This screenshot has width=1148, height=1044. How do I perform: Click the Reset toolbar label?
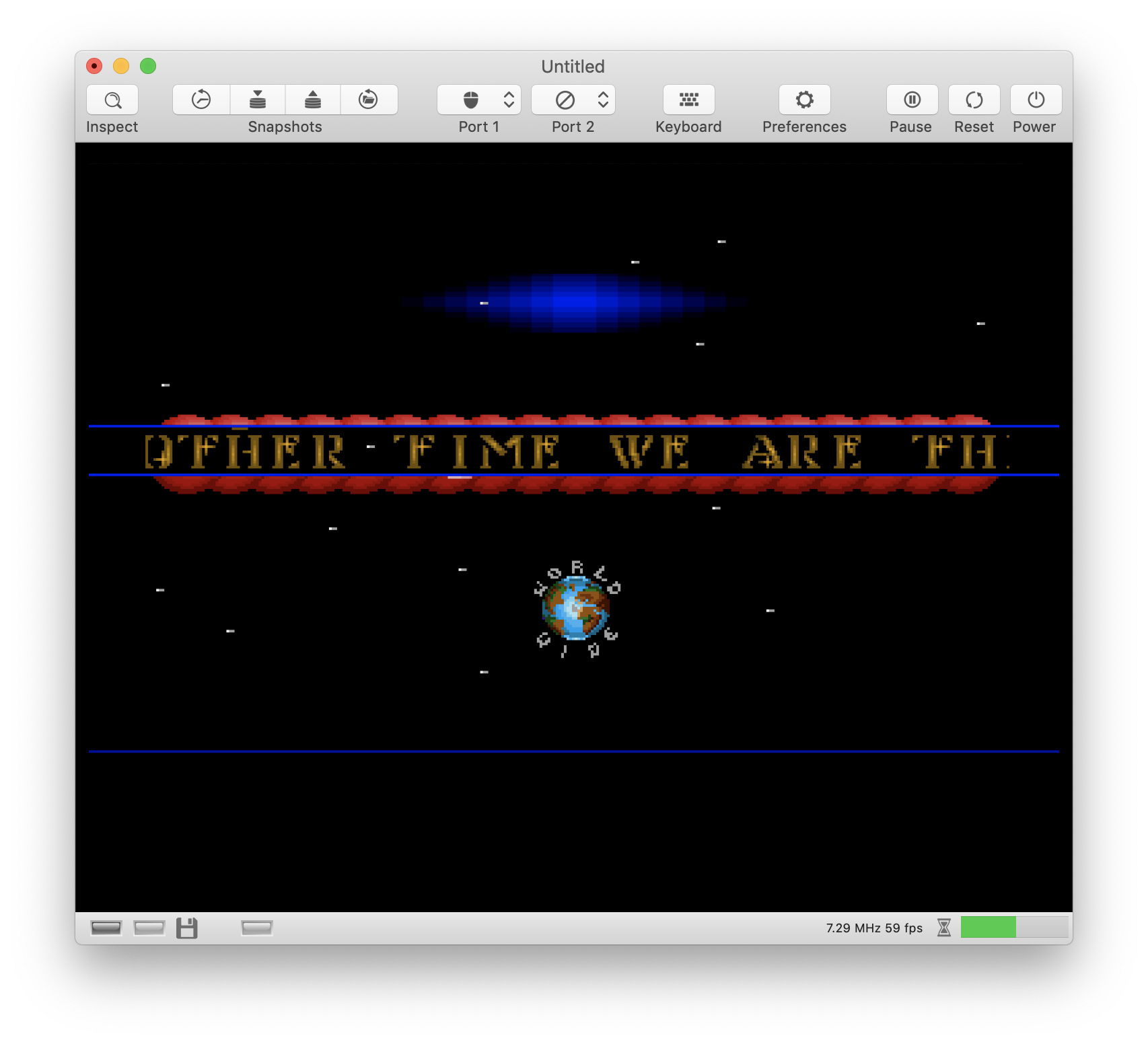click(x=974, y=127)
